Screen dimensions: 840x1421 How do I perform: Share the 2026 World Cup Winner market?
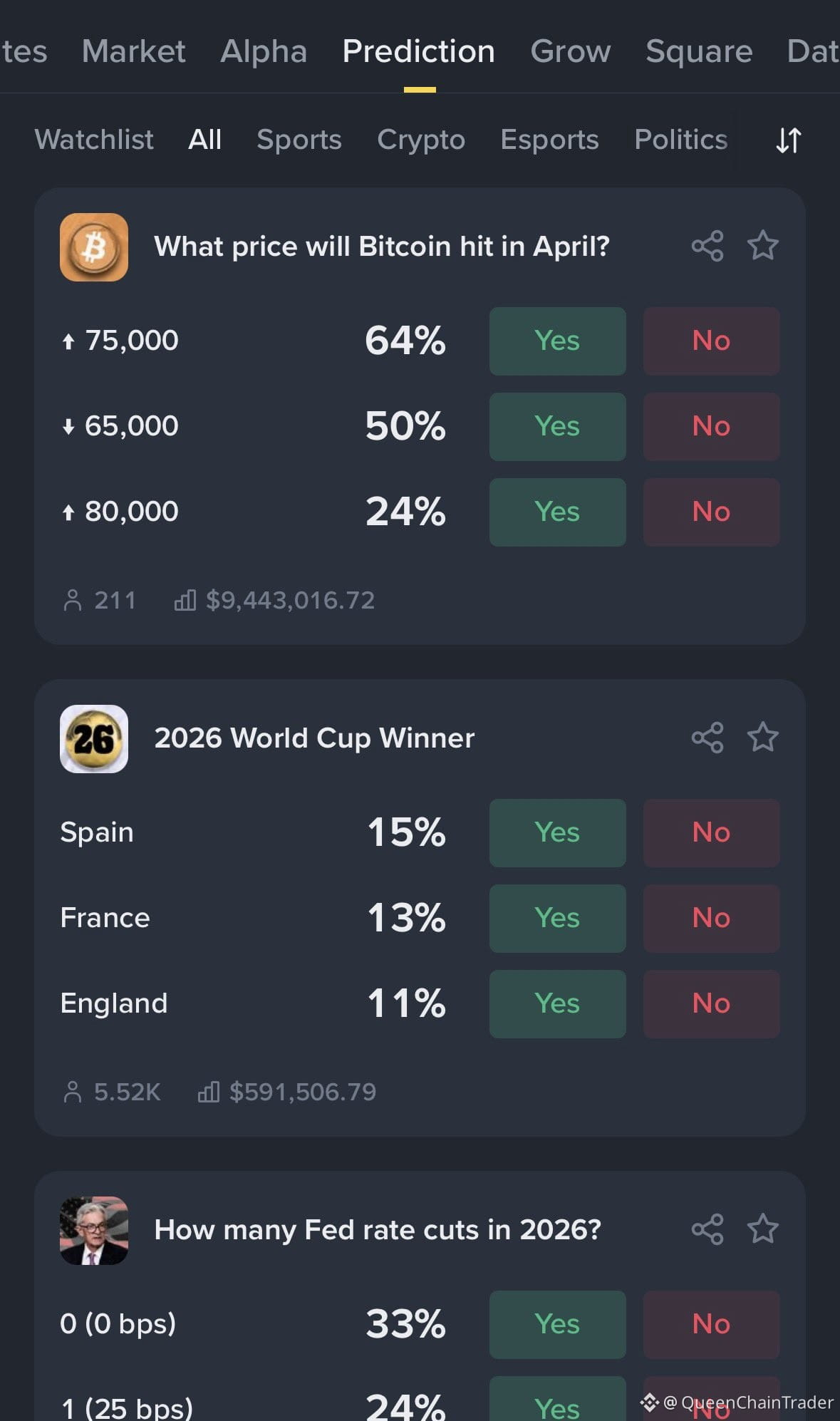[707, 738]
